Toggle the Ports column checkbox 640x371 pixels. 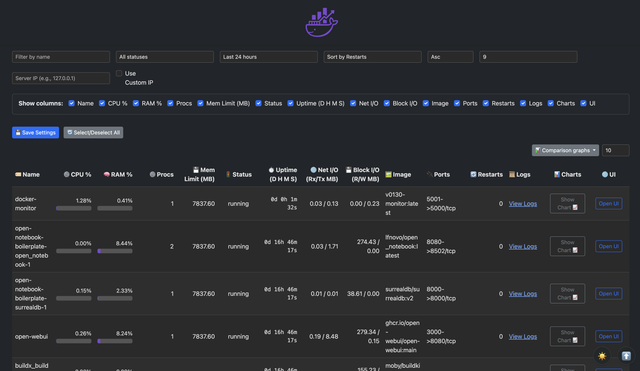[457, 103]
